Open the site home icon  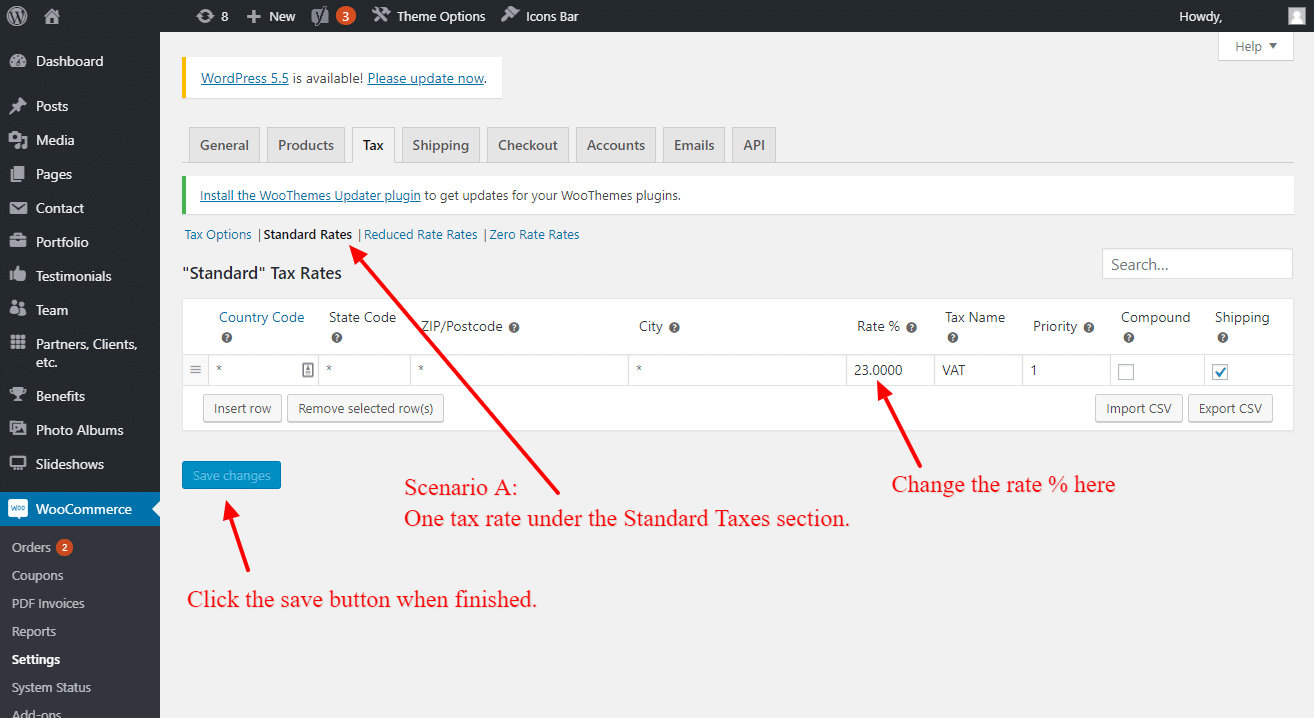click(x=52, y=16)
